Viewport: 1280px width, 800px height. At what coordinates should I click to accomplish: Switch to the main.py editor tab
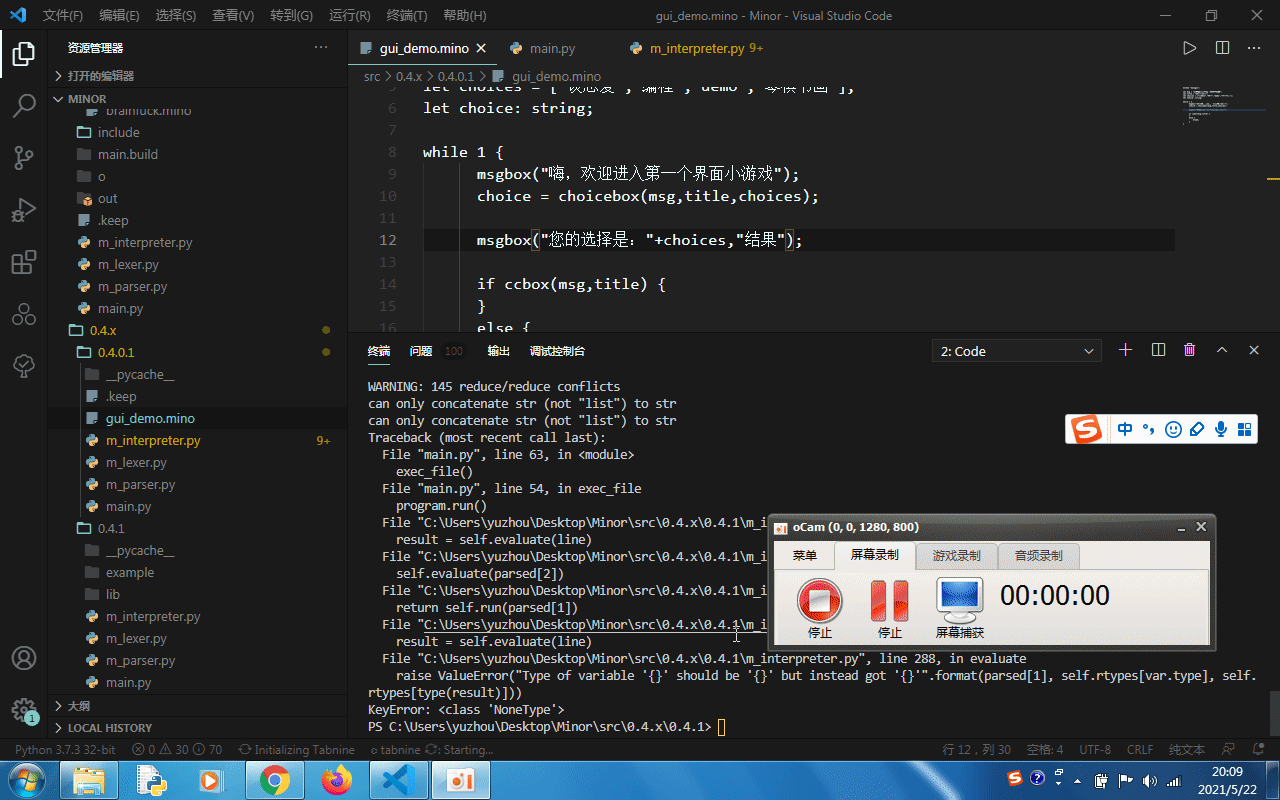pyautogui.click(x=553, y=48)
